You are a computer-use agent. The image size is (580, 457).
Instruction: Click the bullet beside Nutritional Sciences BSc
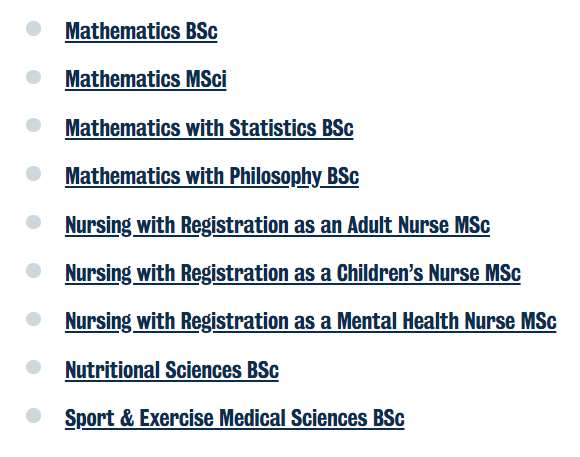point(34,367)
